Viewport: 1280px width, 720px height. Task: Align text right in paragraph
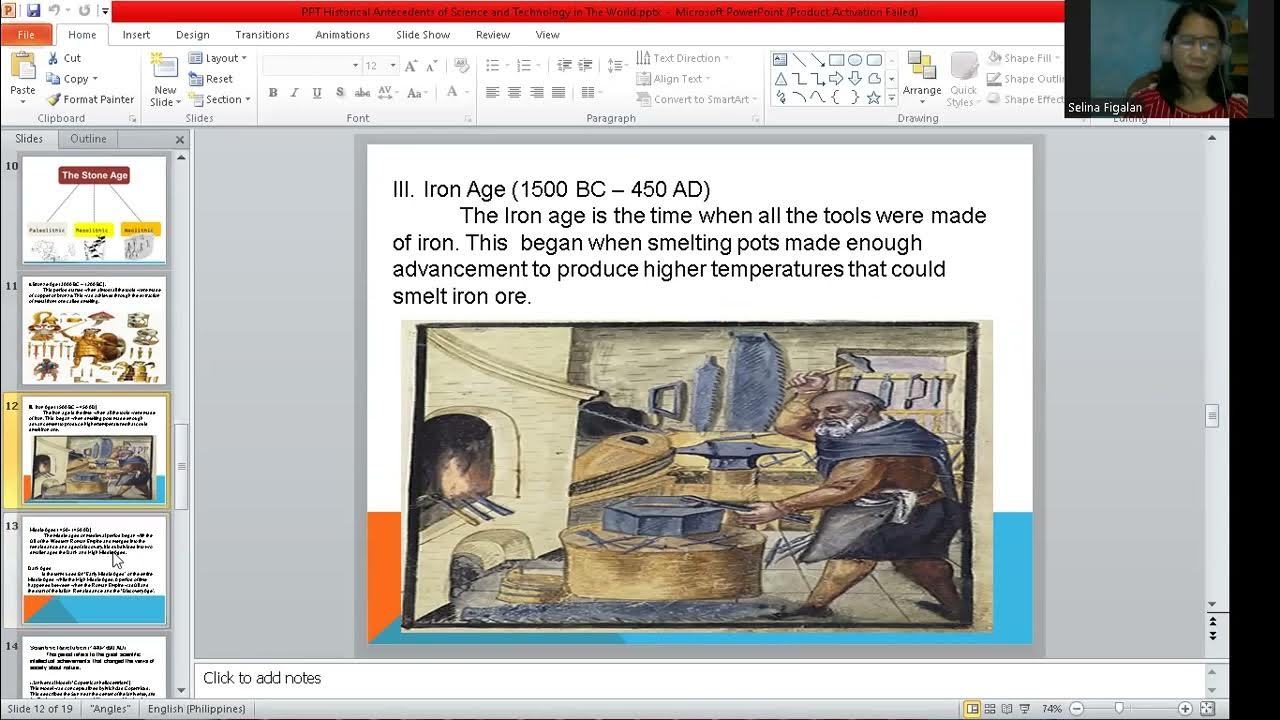click(536, 92)
